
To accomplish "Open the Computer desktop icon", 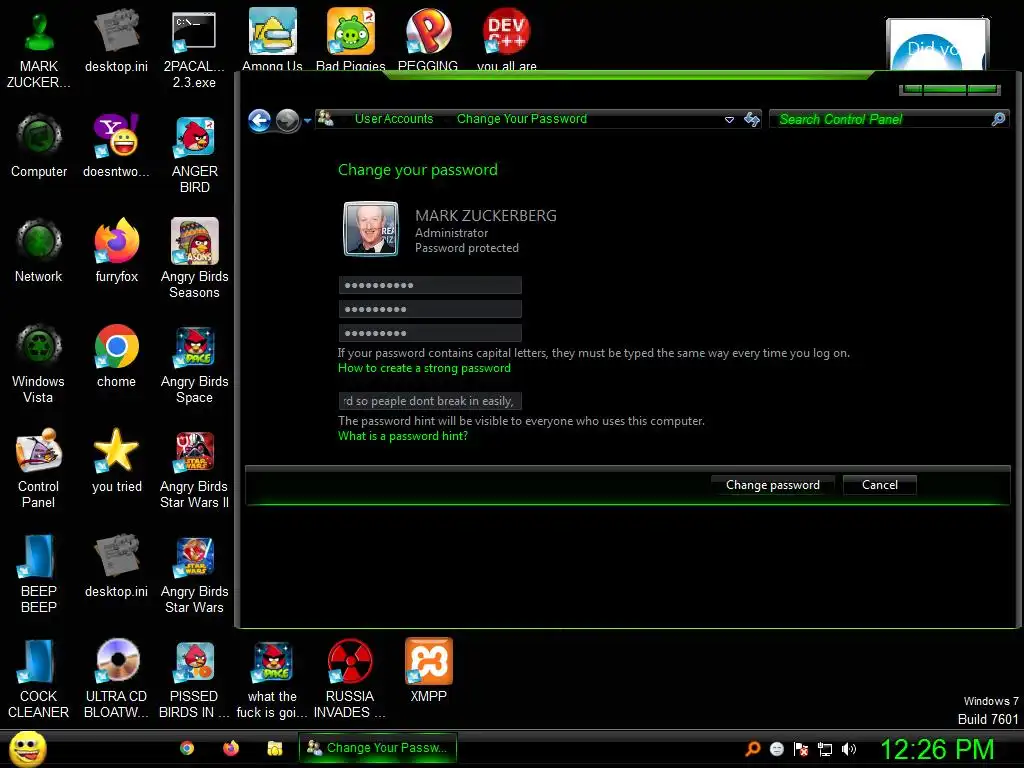I will tap(39, 146).
